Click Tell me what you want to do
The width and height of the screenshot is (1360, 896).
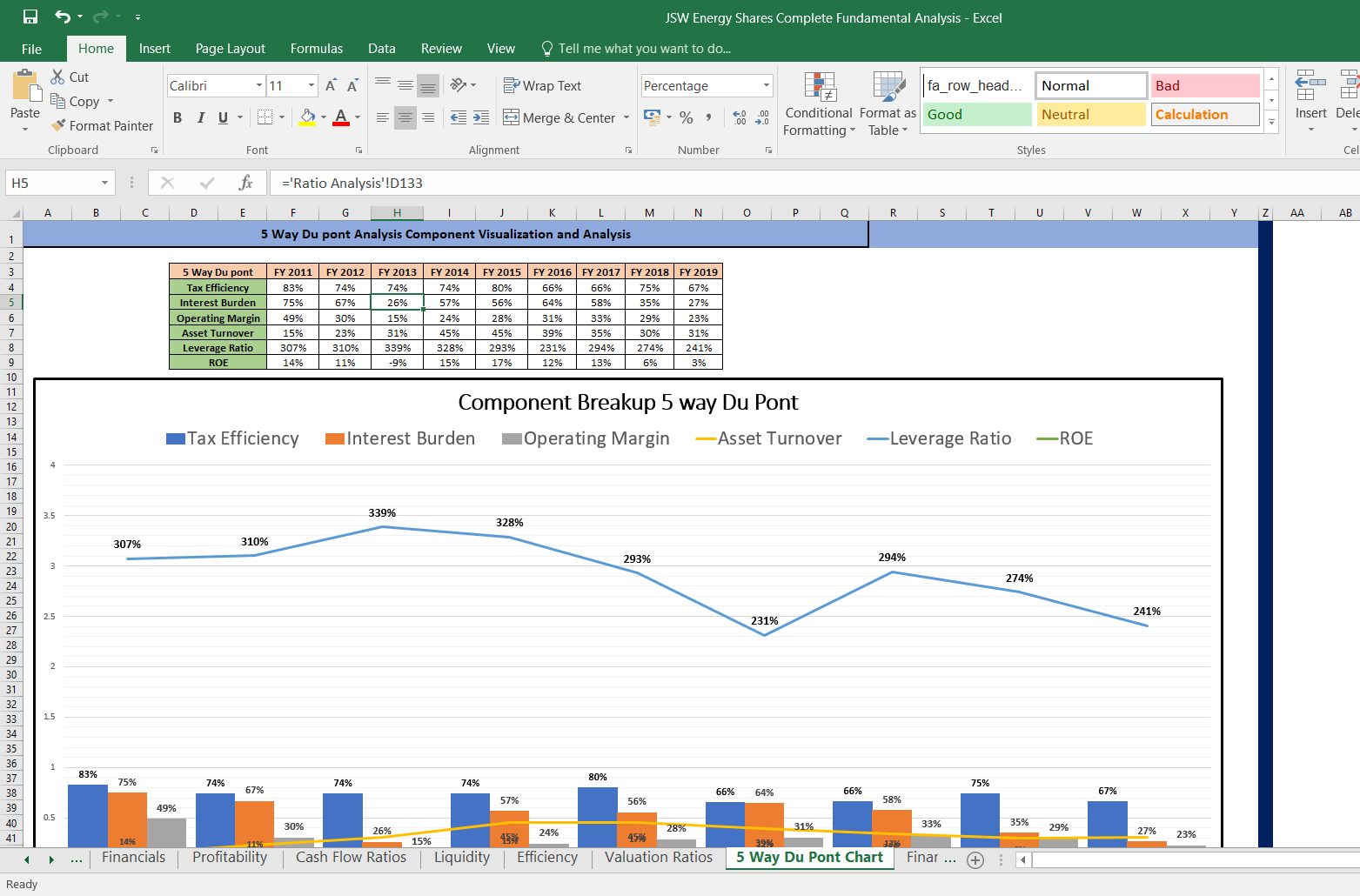(636, 49)
